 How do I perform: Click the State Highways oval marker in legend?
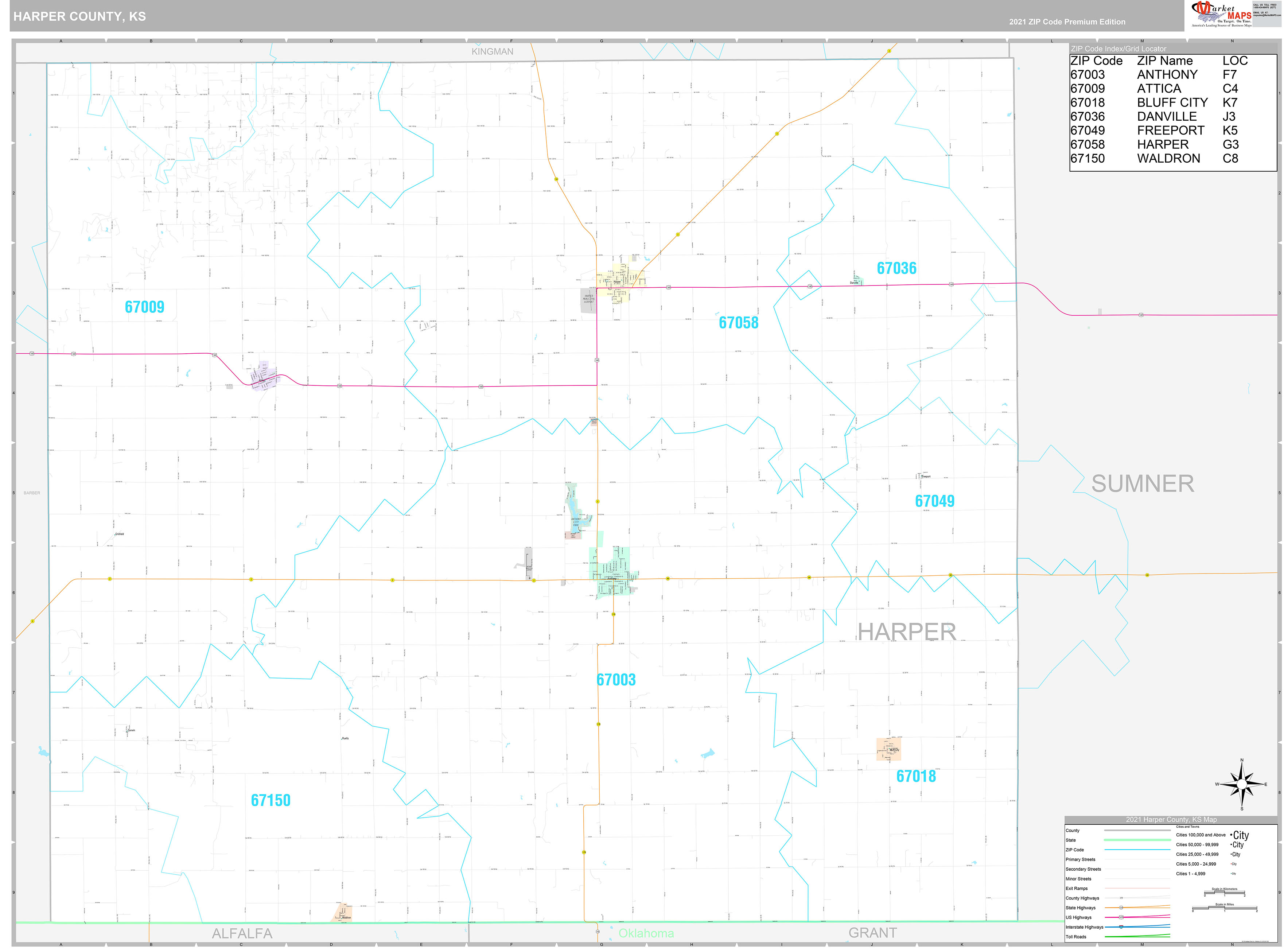[1122, 908]
